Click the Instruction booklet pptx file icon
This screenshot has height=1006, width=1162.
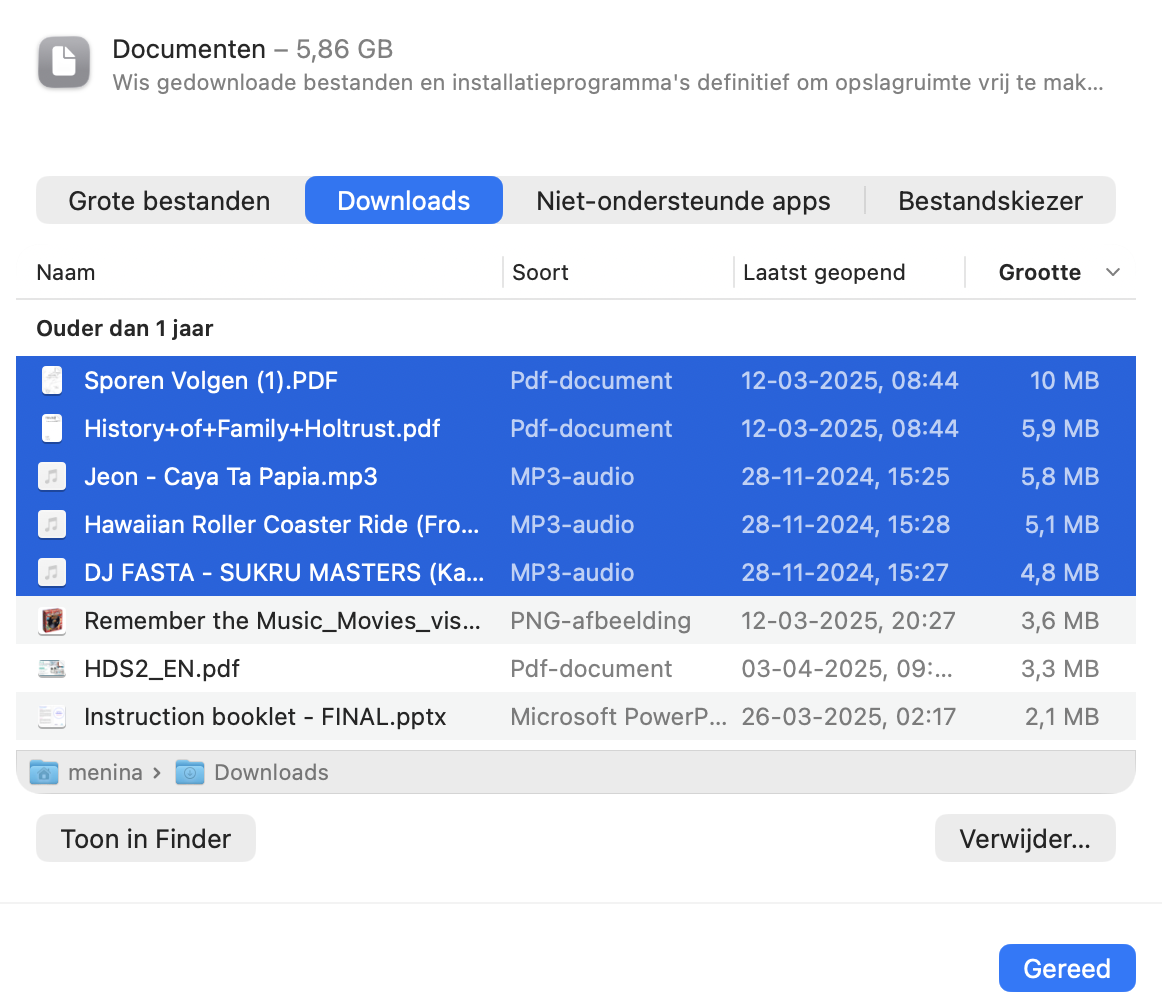[51, 716]
